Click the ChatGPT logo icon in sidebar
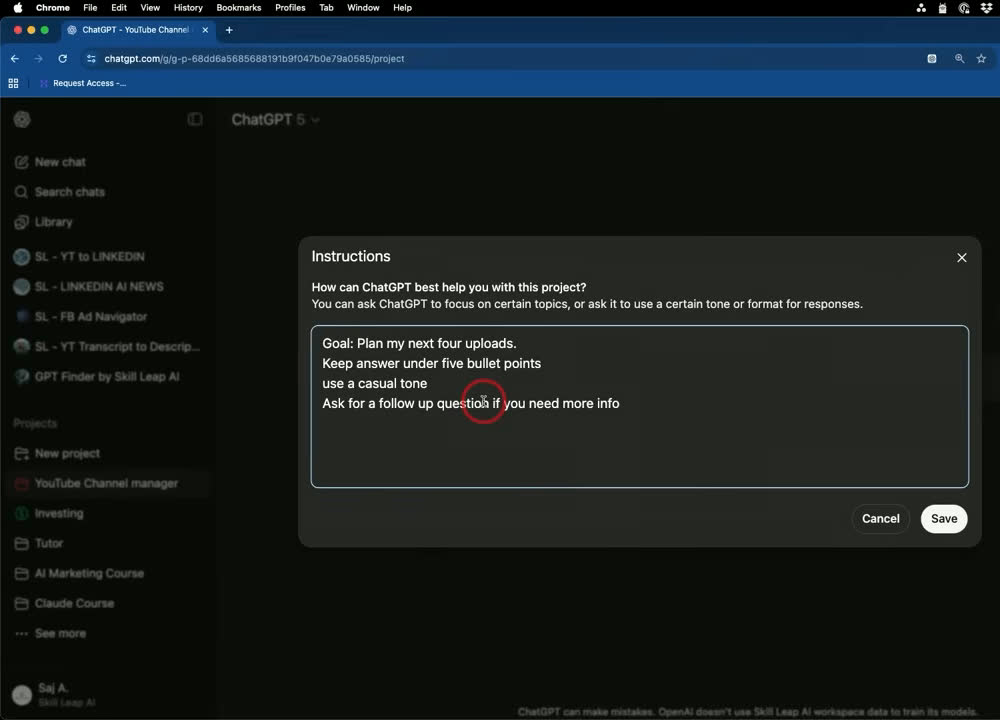Image resolution: width=1000 pixels, height=720 pixels. (22, 119)
